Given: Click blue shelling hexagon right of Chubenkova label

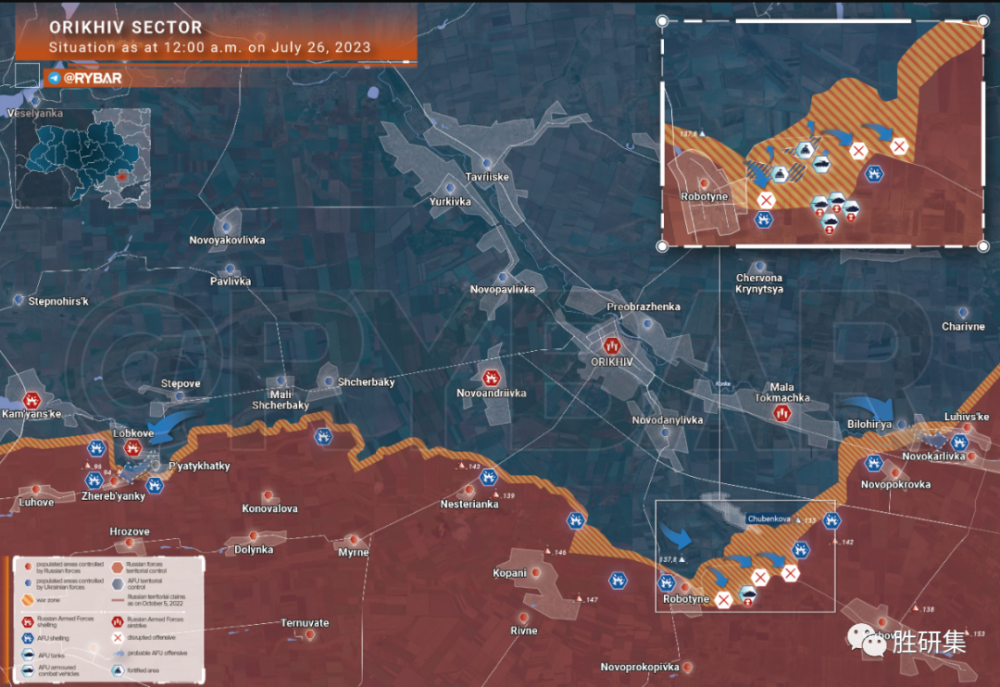Looking at the screenshot, I should click(831, 521).
